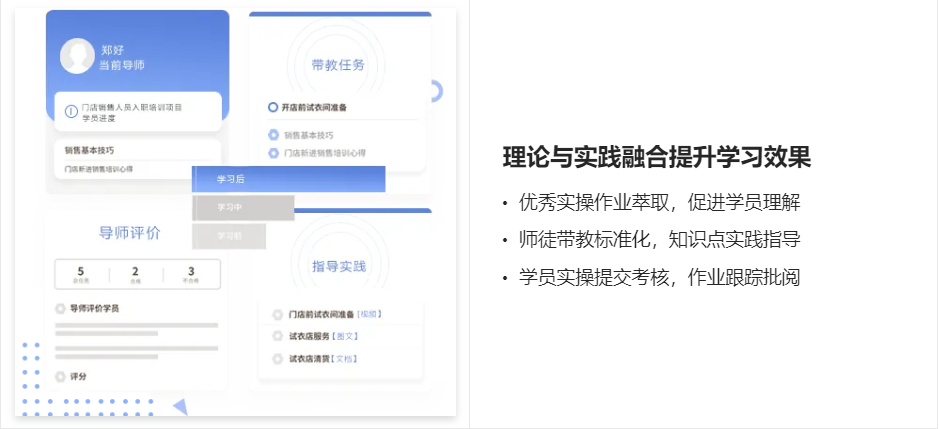Image resolution: width=939 pixels, height=429 pixels.
Task: Click the line 师徒带教标准化，知识点实践指导
Action: click(659, 240)
